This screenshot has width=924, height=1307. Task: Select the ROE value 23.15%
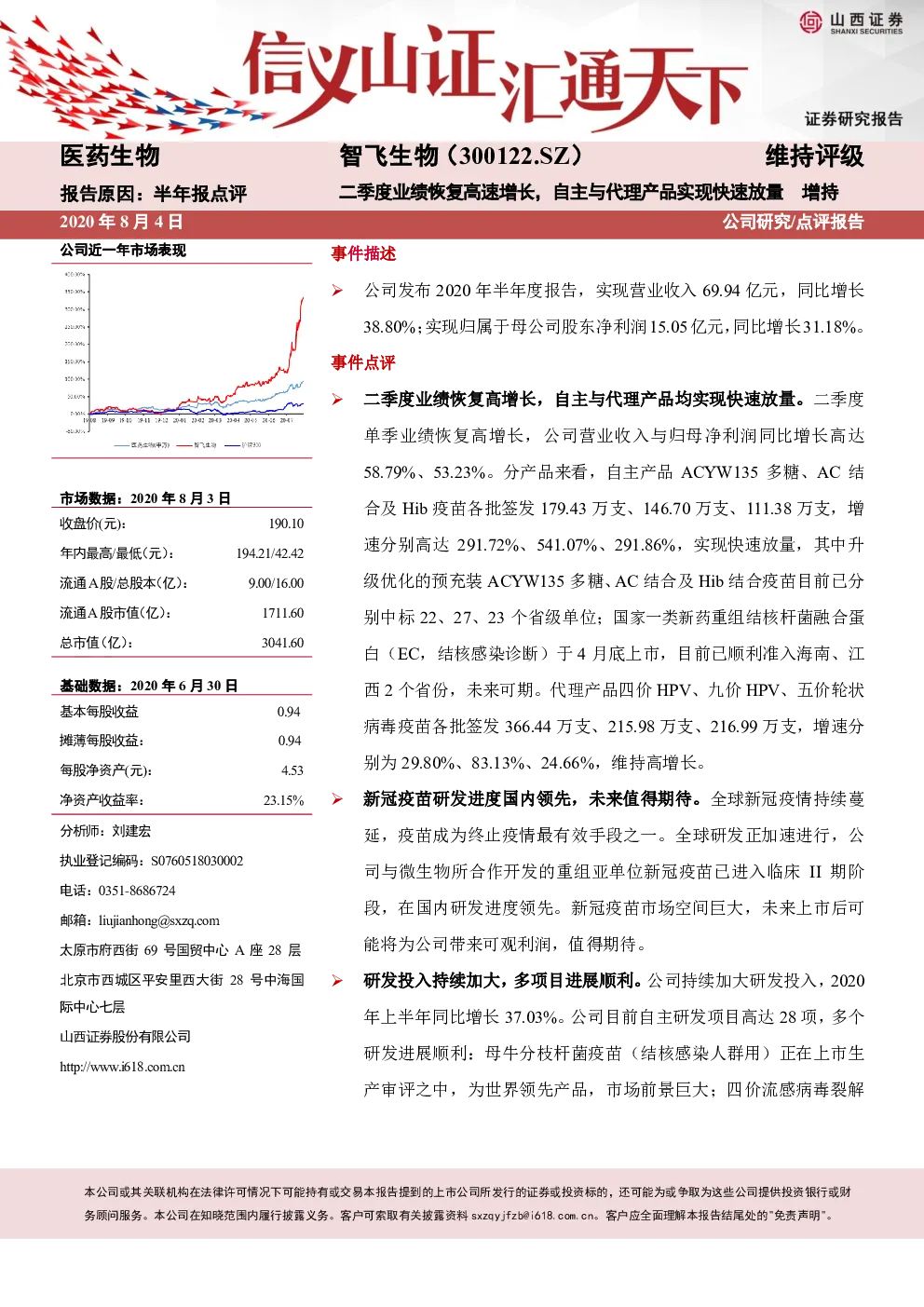[284, 800]
